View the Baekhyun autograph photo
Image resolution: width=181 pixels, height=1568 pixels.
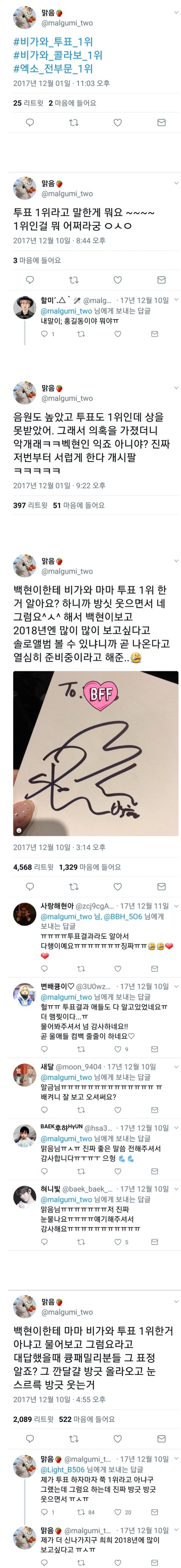(x=96, y=753)
